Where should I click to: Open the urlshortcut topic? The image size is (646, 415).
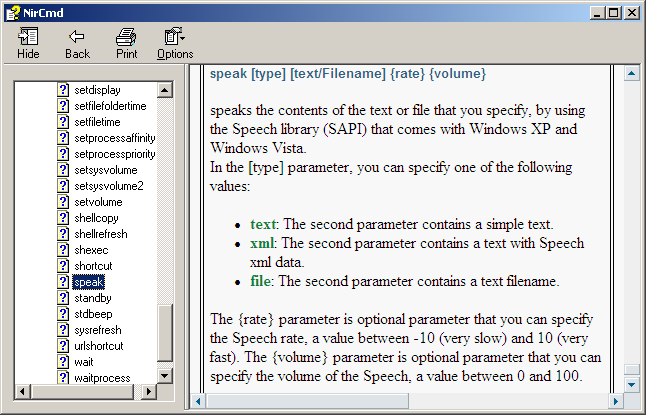pos(99,346)
